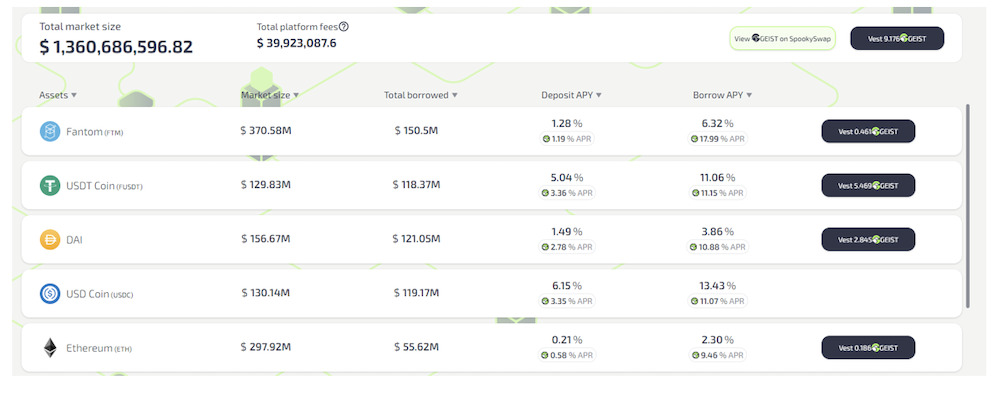Viewport: 1000px width, 394px height.
Task: Click DAI borrow APY 3.86 %
Action: coord(717,232)
